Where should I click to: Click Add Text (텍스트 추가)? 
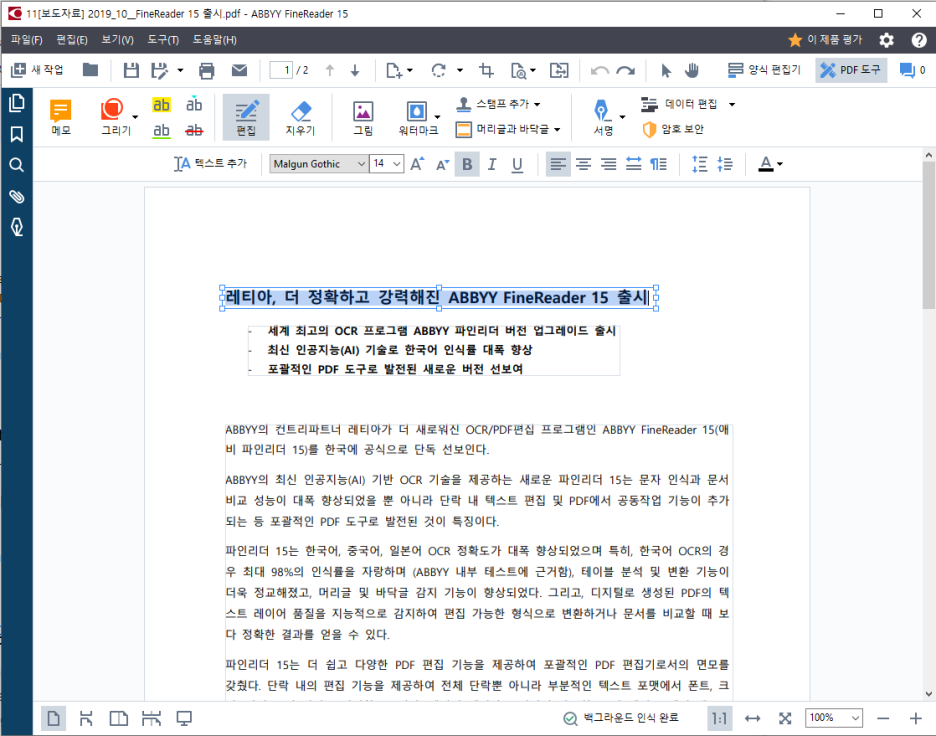(x=210, y=164)
